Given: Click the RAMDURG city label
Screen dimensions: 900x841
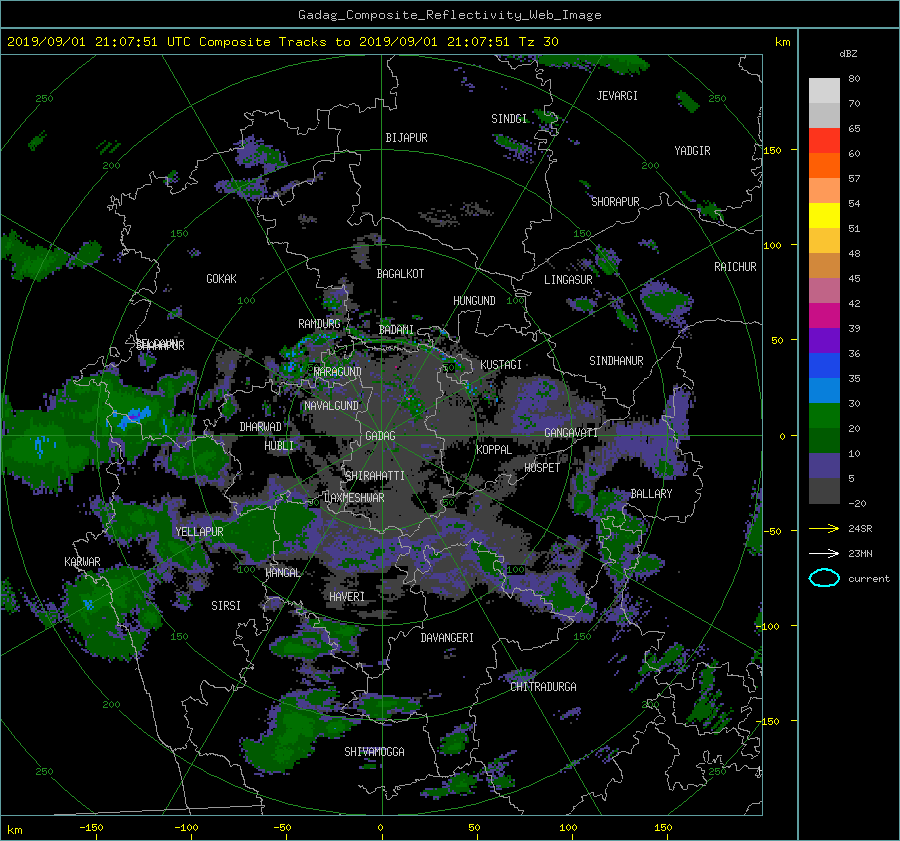Looking at the screenshot, I should coord(319,324).
